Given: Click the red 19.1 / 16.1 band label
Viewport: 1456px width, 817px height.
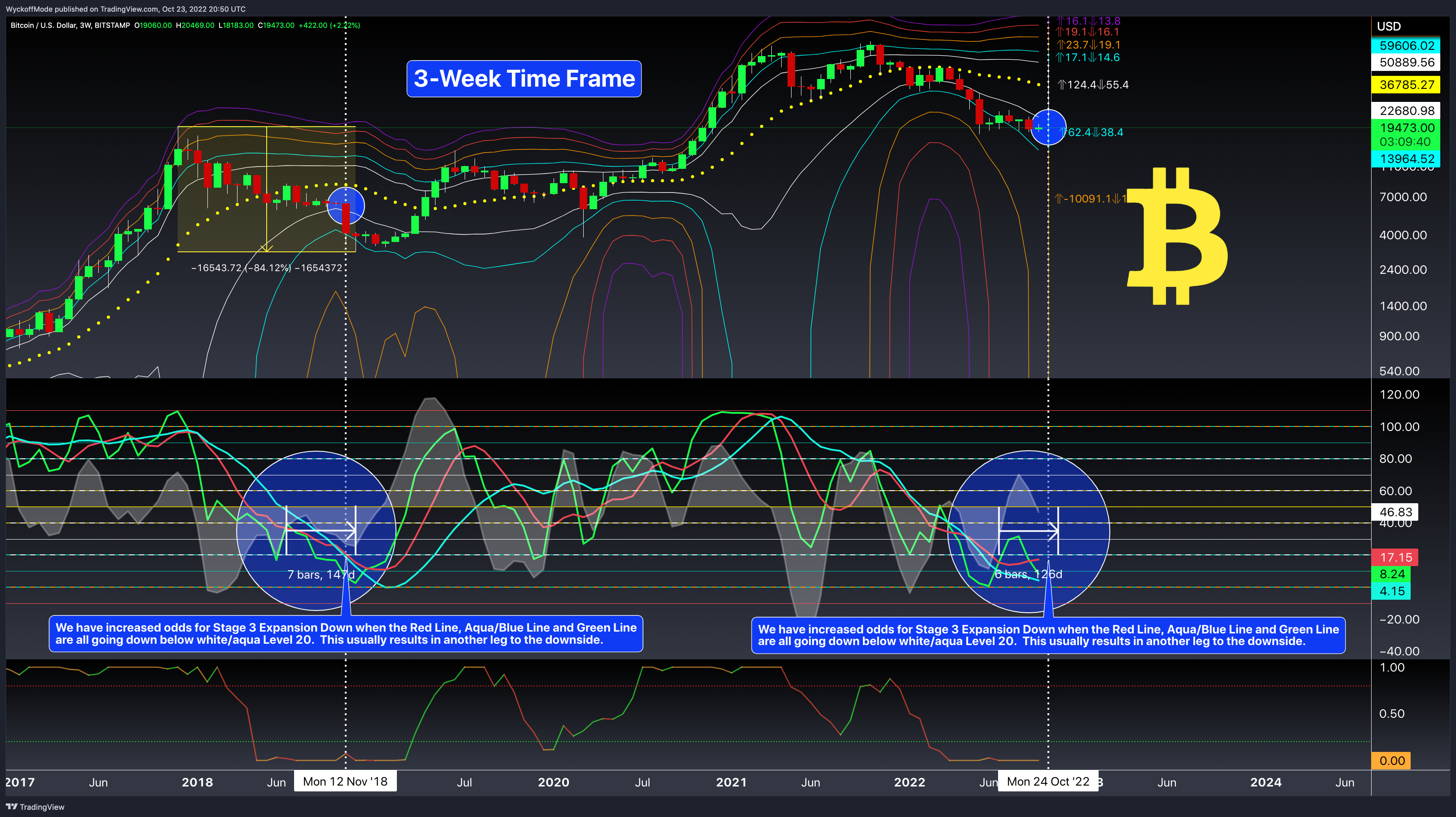Looking at the screenshot, I should 1087,32.
